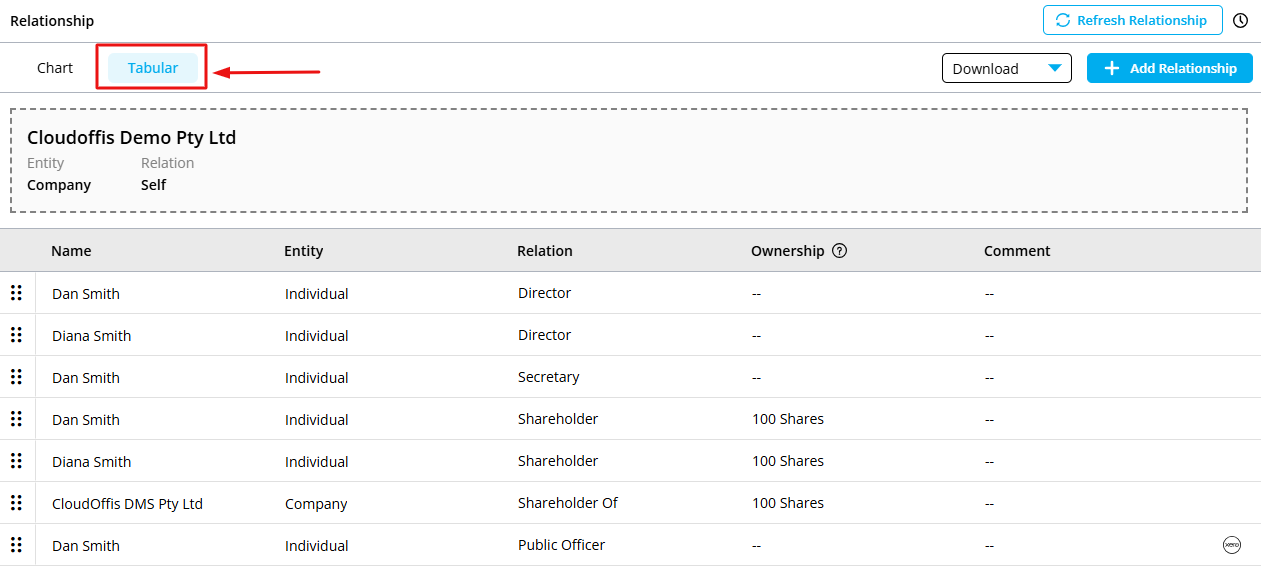Click the Cloudoffis Demo Pty Ltd heading
The image size is (1261, 566).
[131, 138]
